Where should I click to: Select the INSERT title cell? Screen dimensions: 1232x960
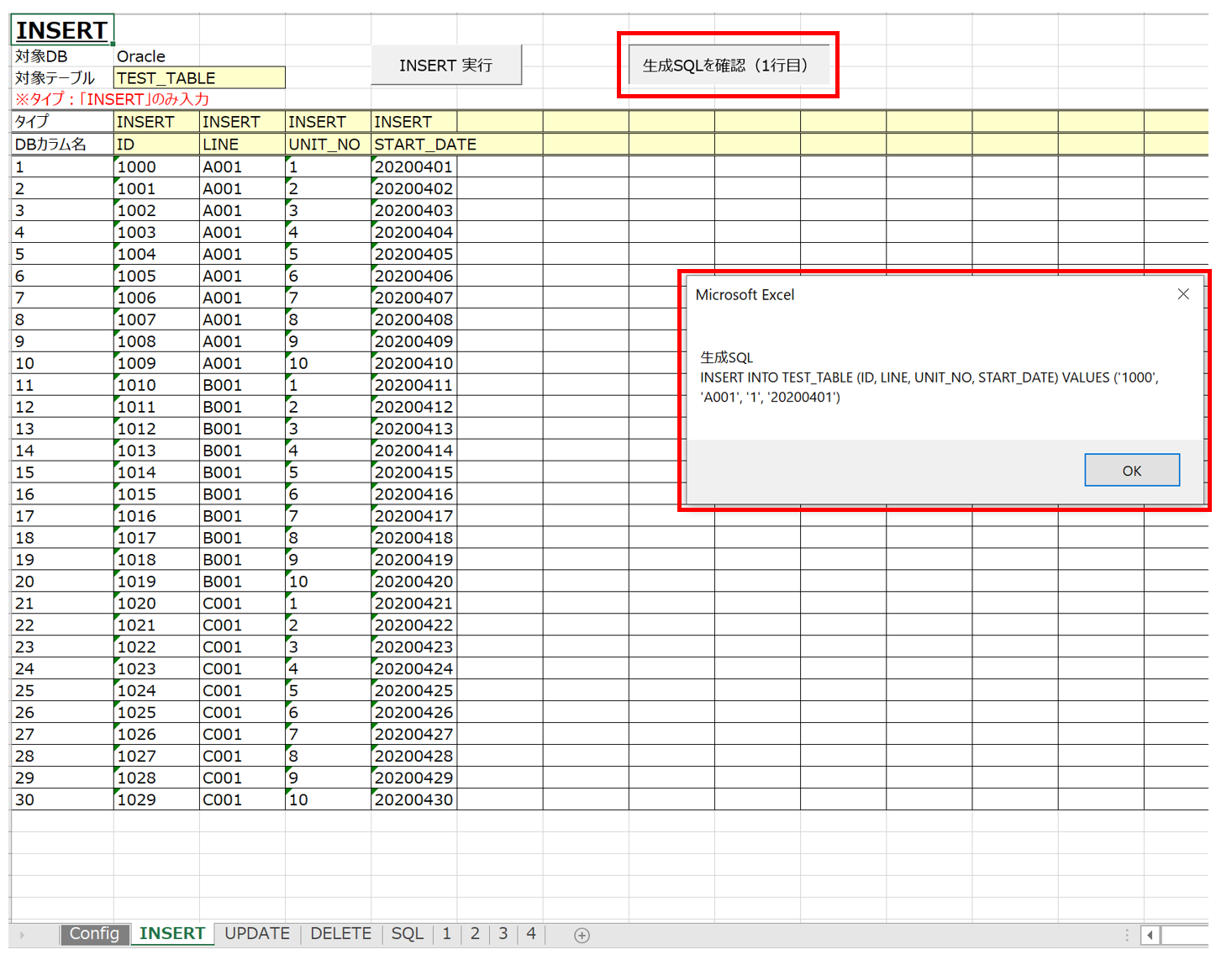(62, 30)
